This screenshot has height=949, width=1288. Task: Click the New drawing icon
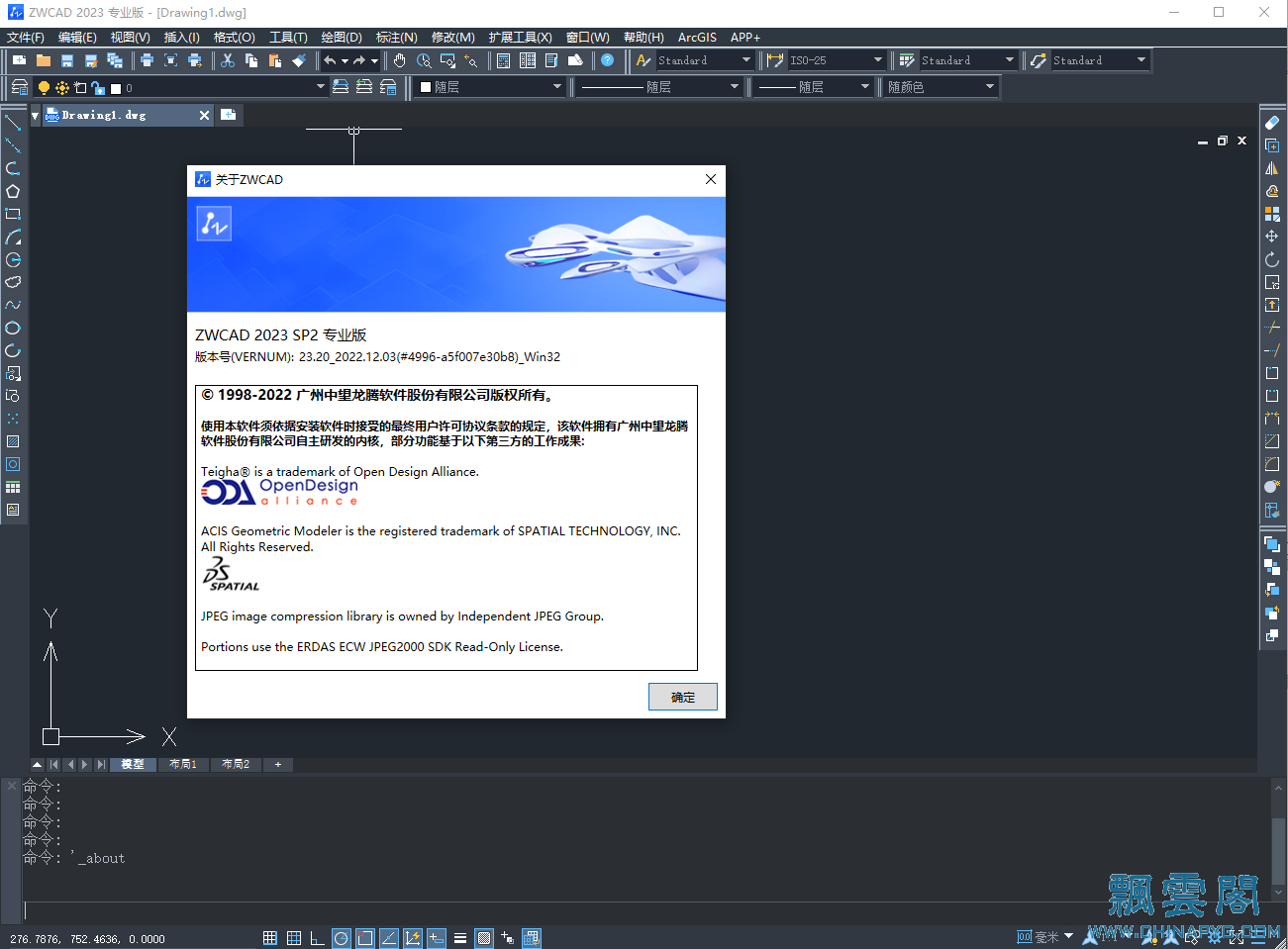tap(19, 60)
